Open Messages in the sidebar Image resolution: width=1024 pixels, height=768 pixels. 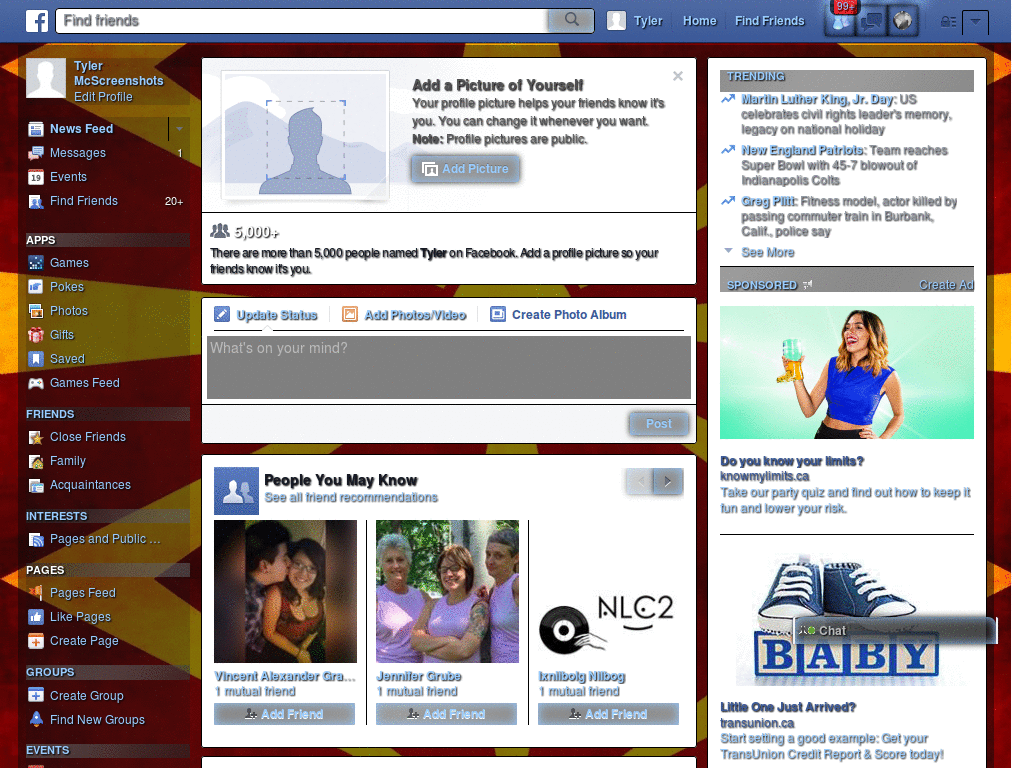pyautogui.click(x=78, y=153)
